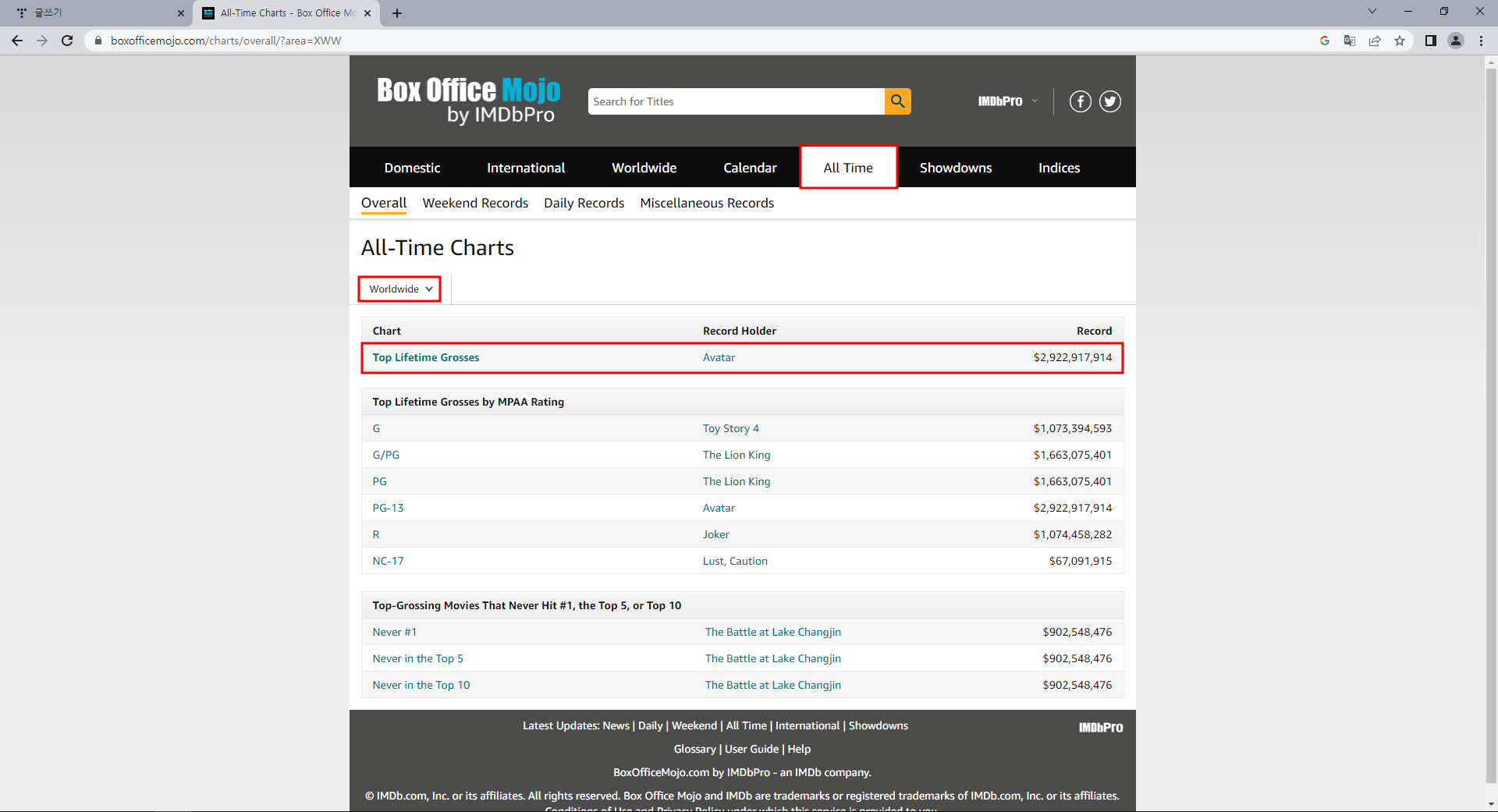
Task: Open the Lust, Caution title link
Action: (x=735, y=561)
